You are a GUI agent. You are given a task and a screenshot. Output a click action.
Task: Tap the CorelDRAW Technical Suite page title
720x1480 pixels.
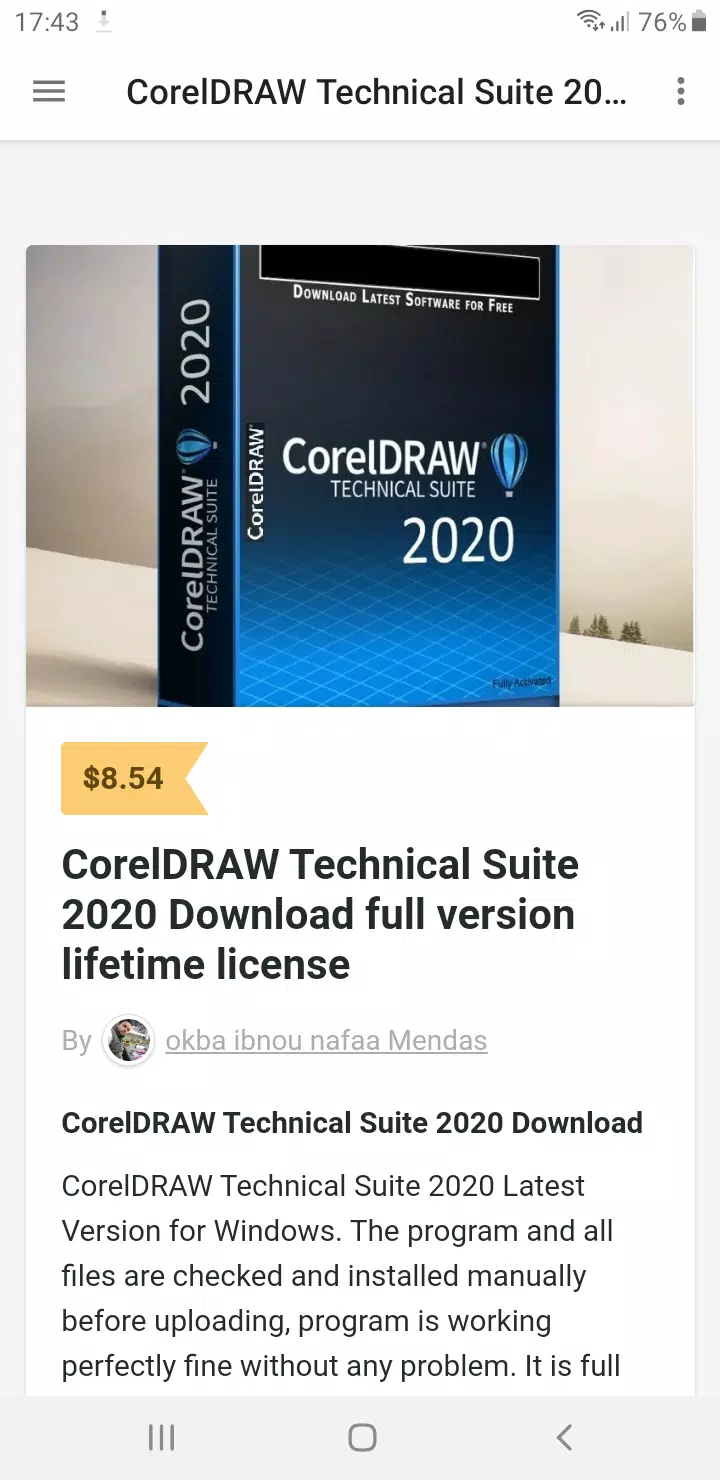(377, 92)
